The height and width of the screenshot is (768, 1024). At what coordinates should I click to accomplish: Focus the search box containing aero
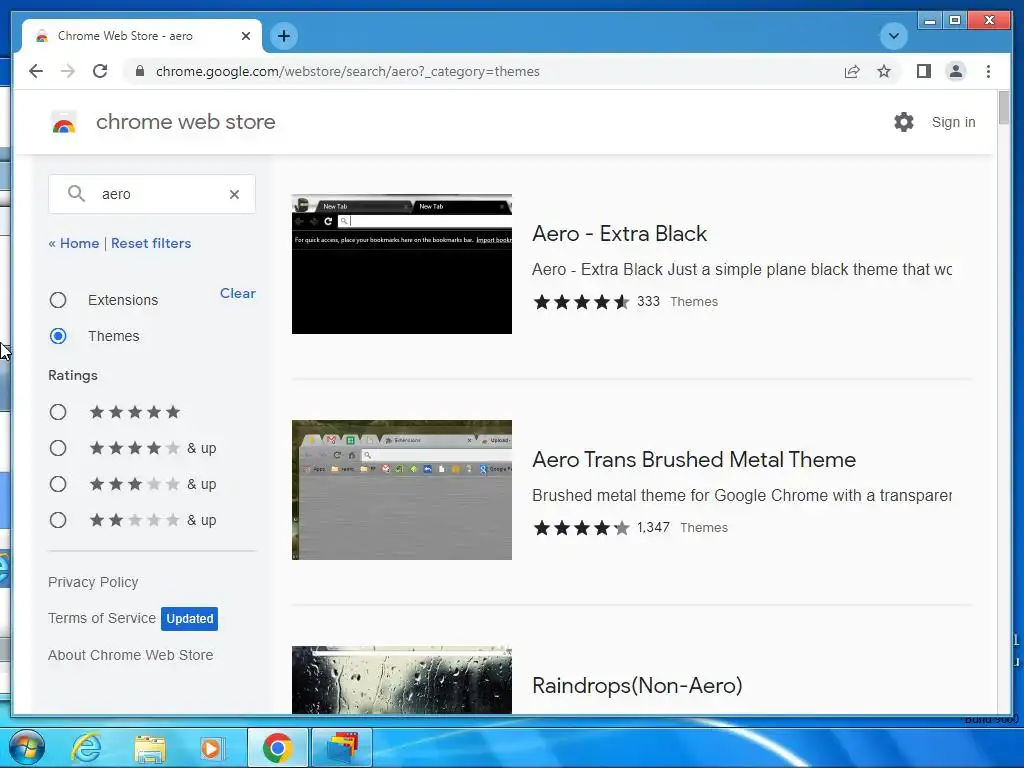[152, 194]
